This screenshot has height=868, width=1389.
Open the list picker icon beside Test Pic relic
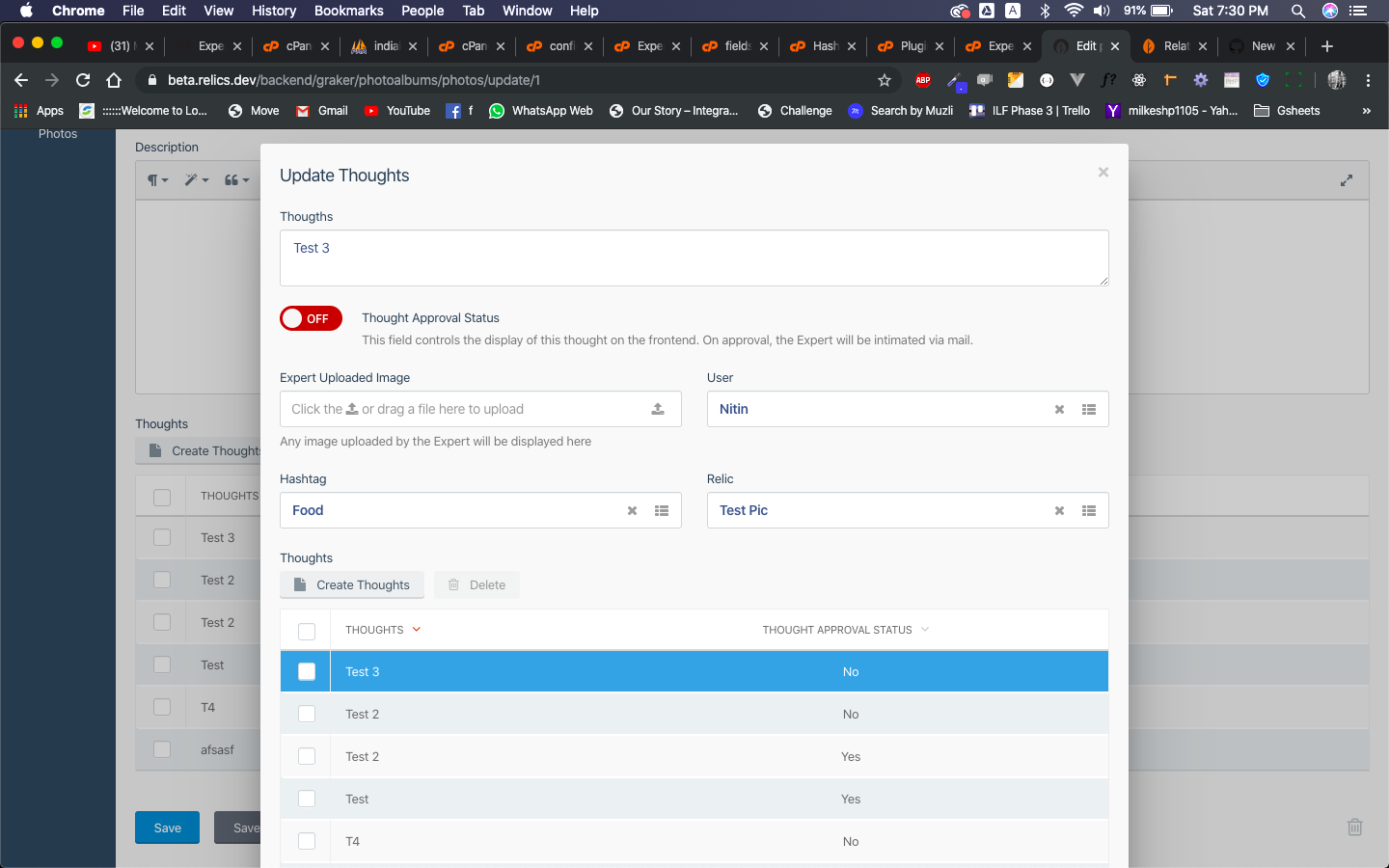point(1089,510)
